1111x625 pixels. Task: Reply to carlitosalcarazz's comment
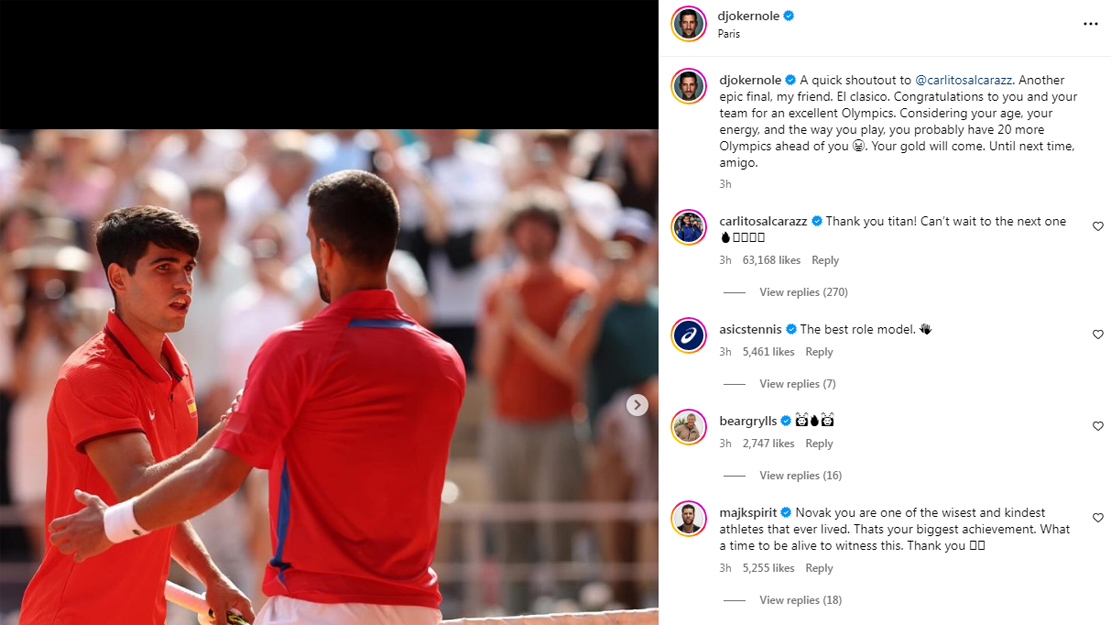(x=825, y=260)
